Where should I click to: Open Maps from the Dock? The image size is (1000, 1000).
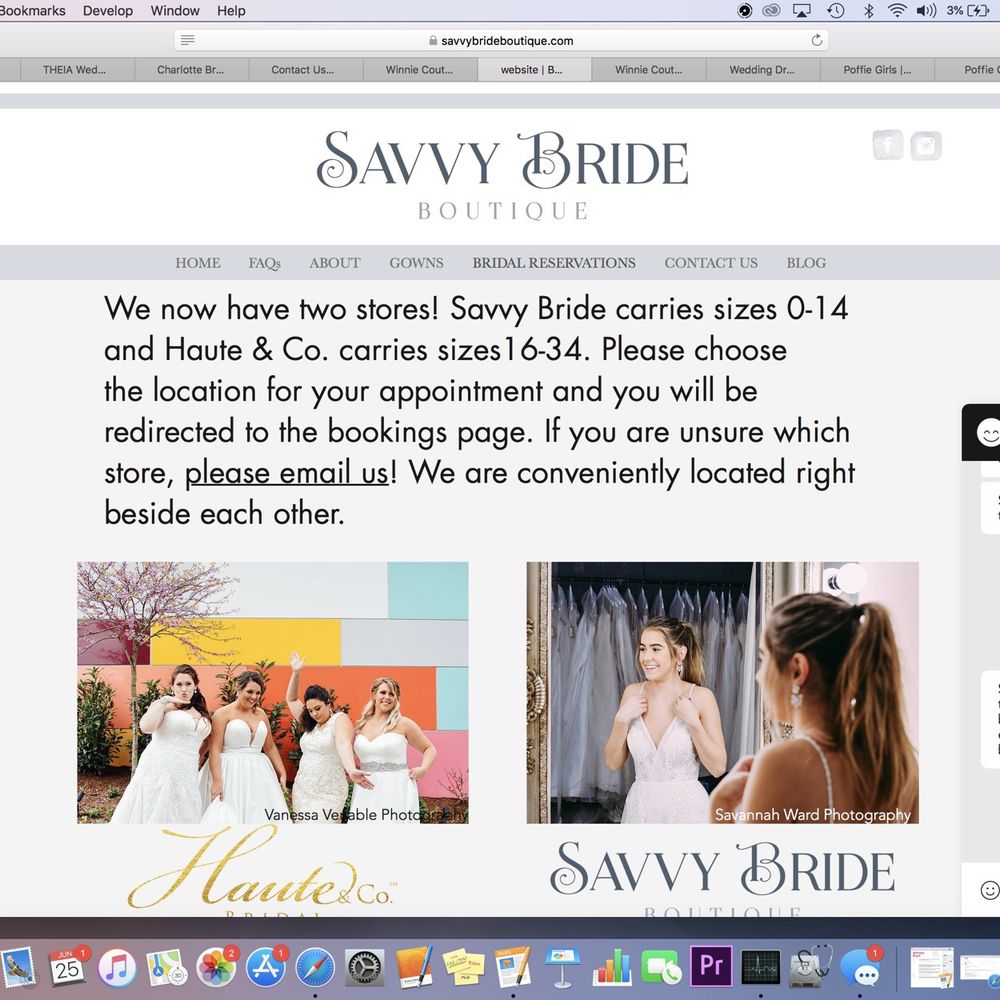pos(166,967)
